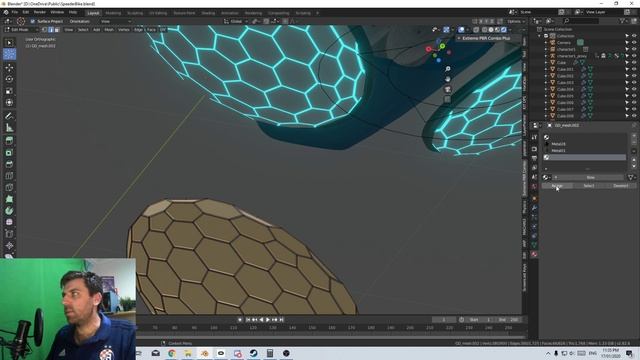Toggle the camera view icon in viewport

pyautogui.click(x=448, y=89)
